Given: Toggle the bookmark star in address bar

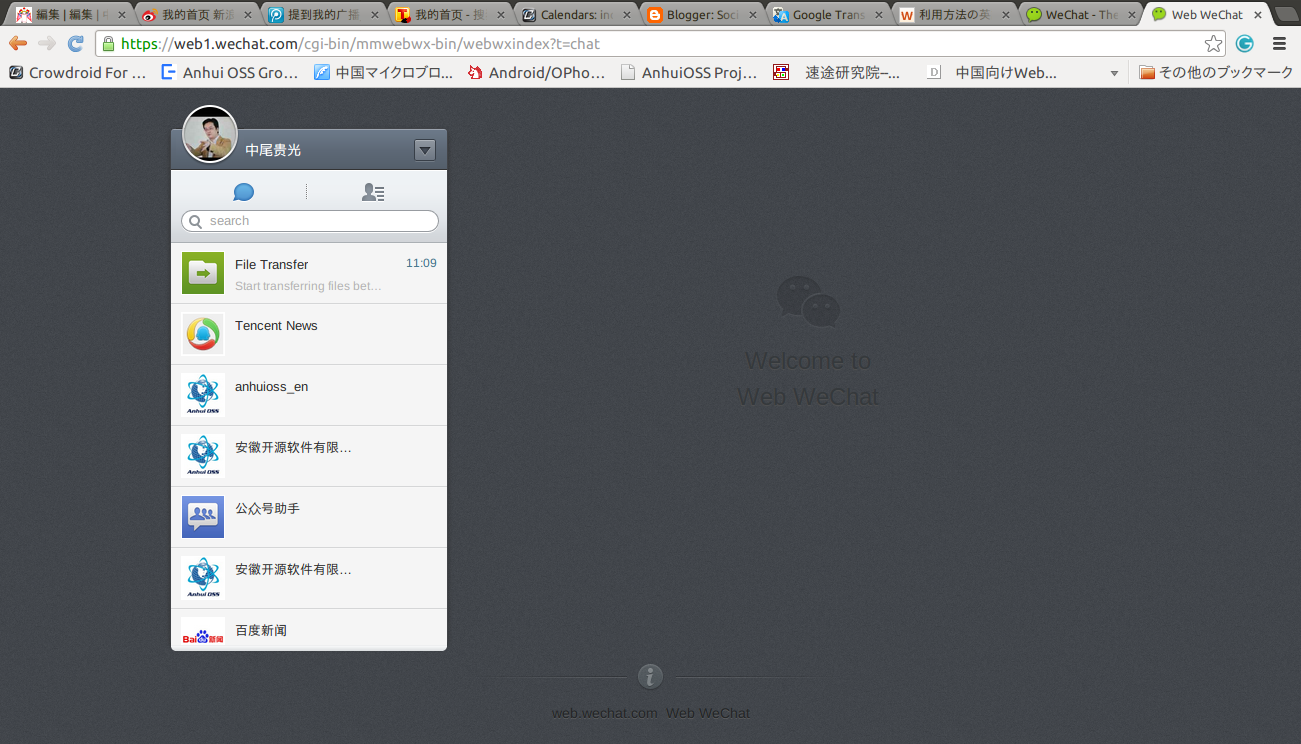Looking at the screenshot, I should [x=1211, y=43].
